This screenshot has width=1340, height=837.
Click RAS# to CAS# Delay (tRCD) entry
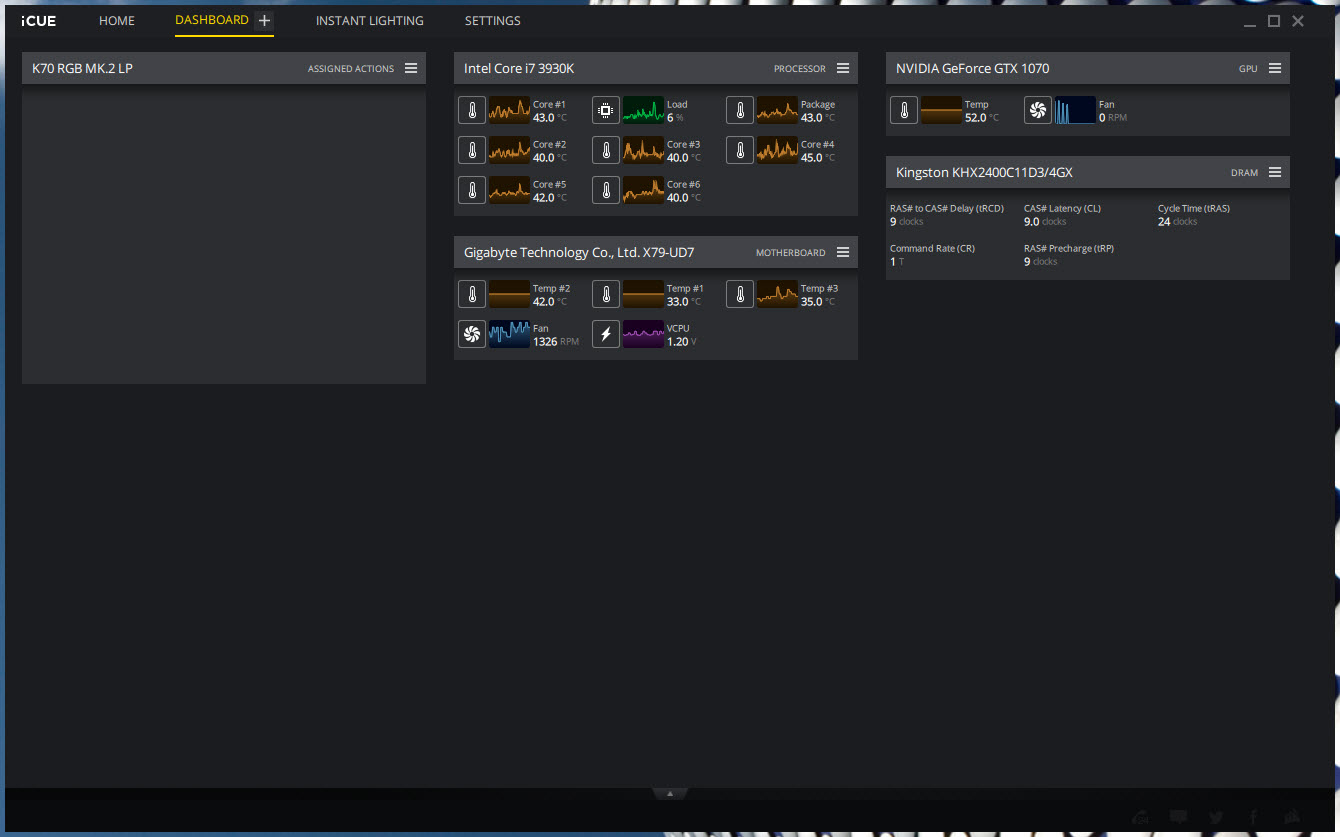[947, 215]
